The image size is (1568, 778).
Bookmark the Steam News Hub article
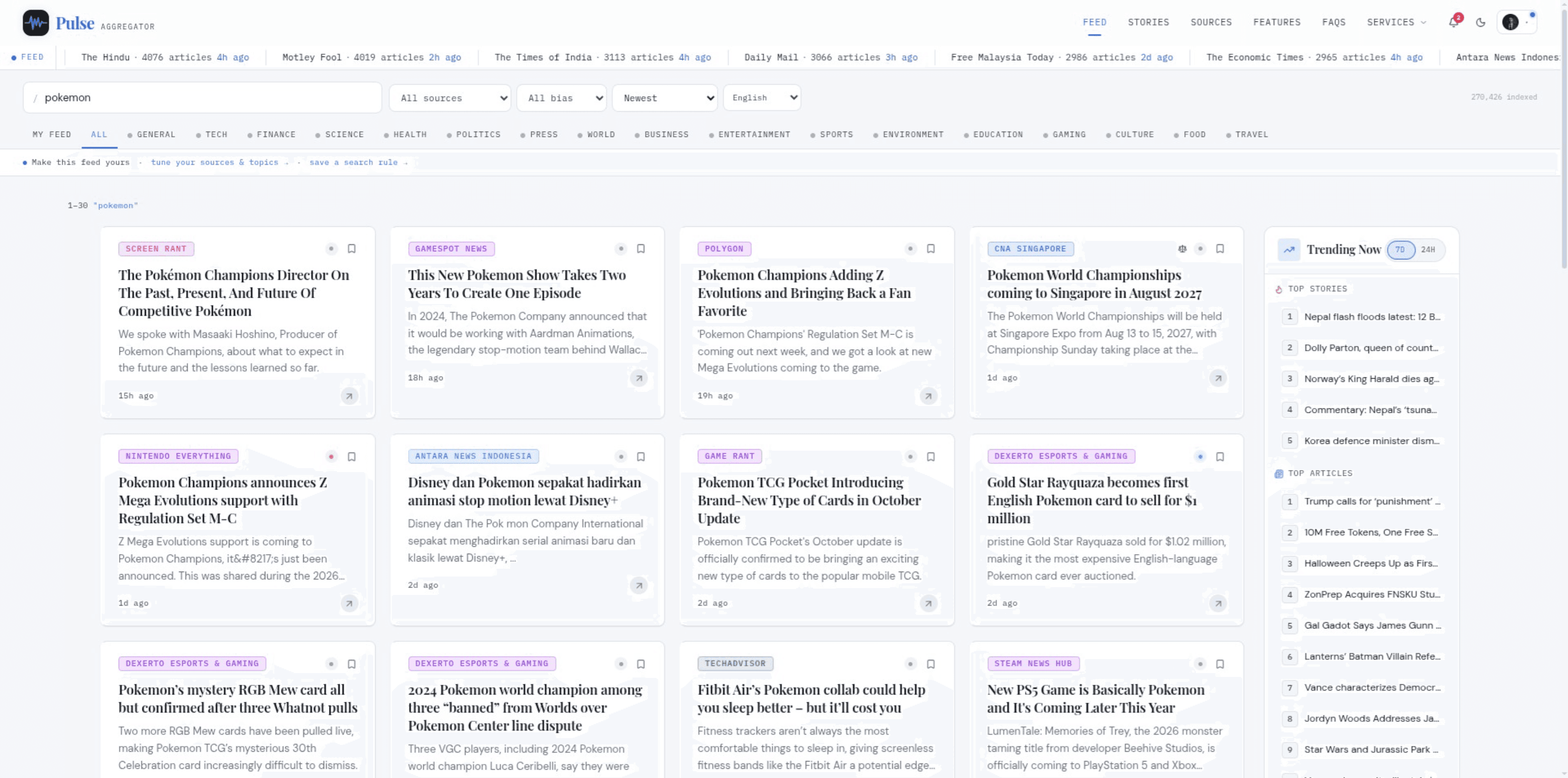click(1220, 664)
